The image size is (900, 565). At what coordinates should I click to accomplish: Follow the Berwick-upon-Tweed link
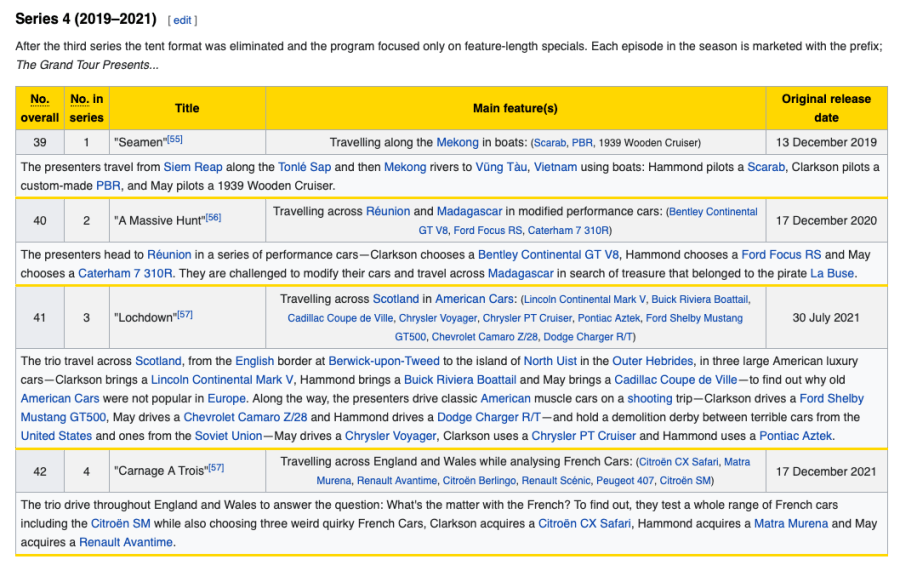(x=383, y=361)
